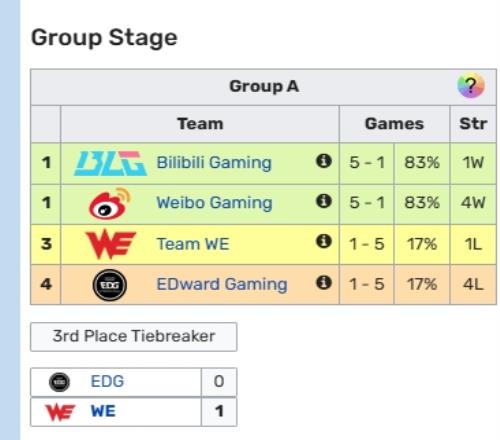The image size is (500, 440).
Task: Click small WE logo in tiebreaker
Action: coord(60,412)
